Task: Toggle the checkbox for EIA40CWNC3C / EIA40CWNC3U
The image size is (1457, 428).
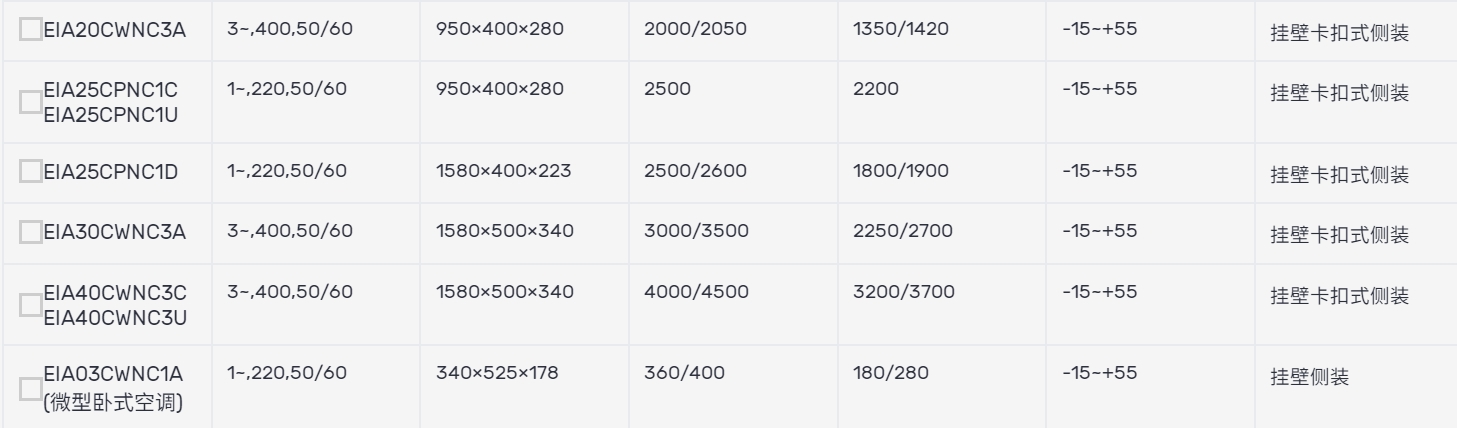Action: tap(32, 304)
